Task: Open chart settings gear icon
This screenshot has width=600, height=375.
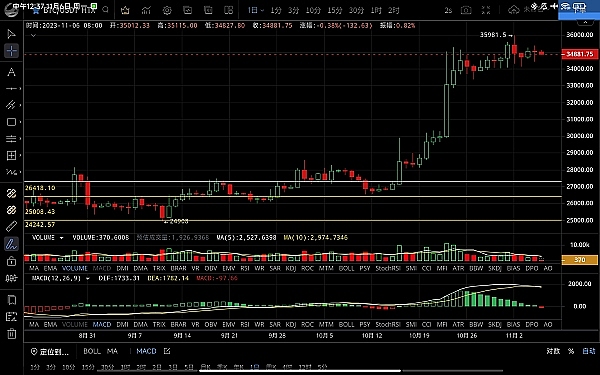Action: (x=167, y=10)
